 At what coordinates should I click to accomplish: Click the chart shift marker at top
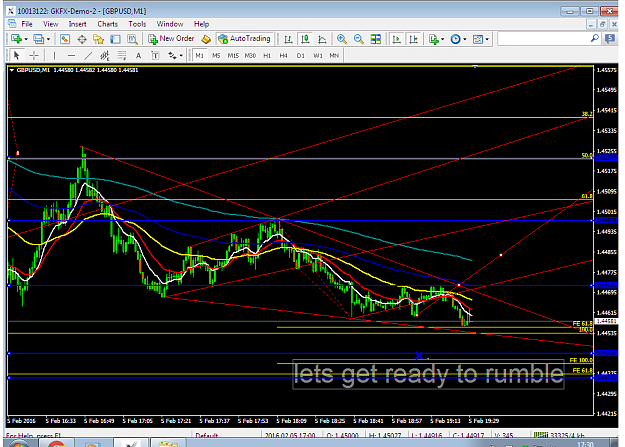(475, 67)
